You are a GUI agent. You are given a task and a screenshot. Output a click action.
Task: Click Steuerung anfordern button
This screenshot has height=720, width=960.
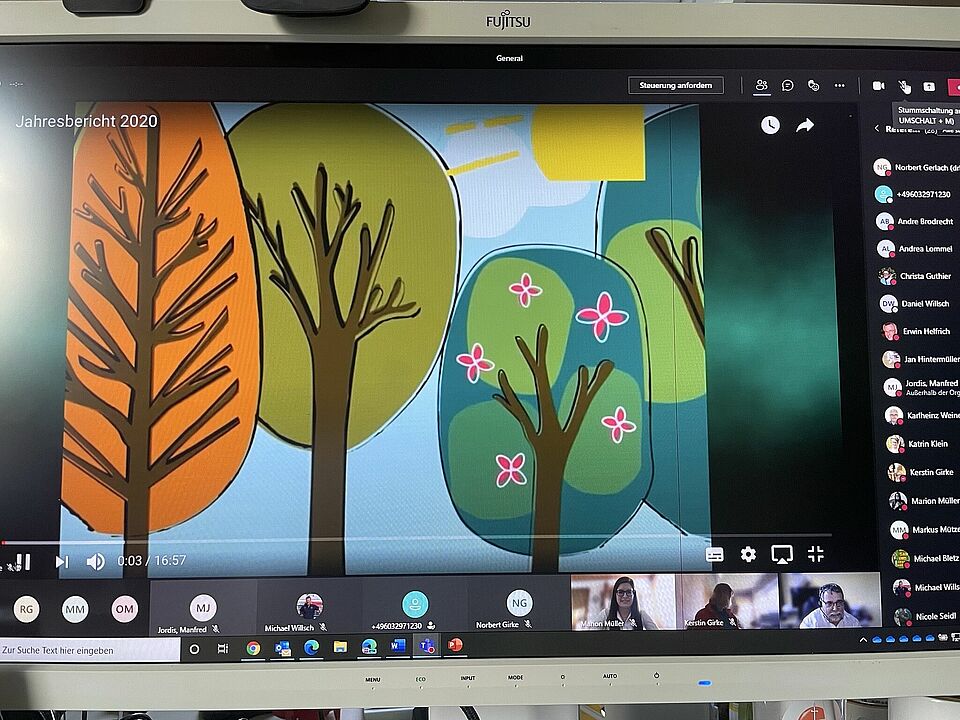(676, 85)
